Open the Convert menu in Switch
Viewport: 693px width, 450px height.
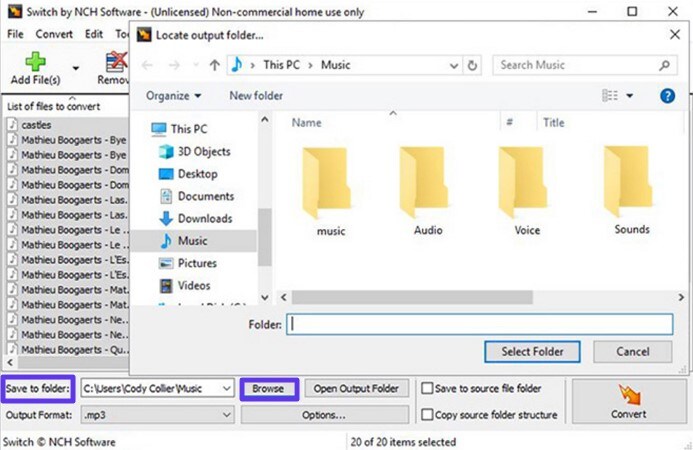coord(54,34)
